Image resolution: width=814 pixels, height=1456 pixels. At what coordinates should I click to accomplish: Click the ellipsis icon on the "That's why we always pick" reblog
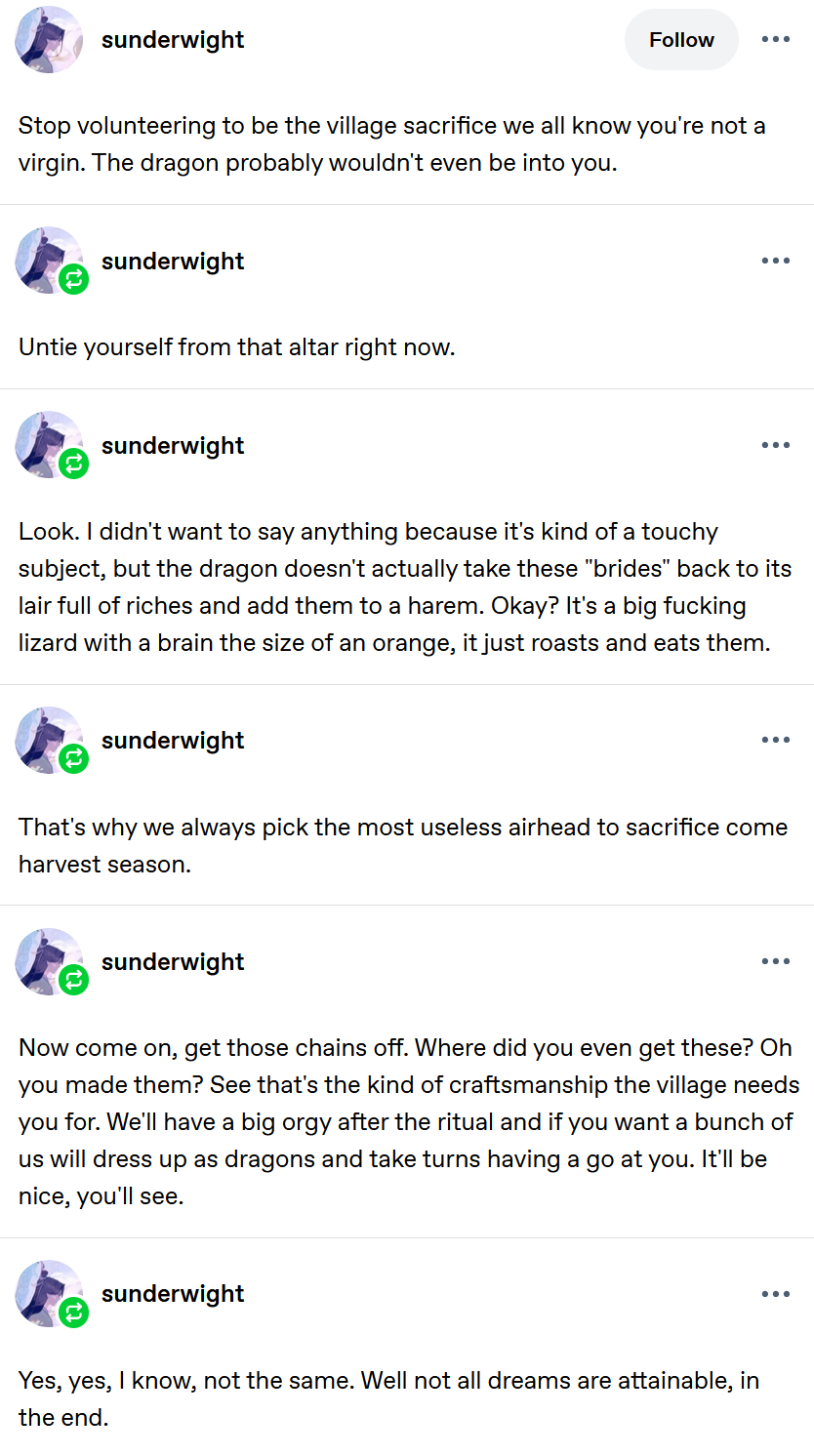coord(775,741)
